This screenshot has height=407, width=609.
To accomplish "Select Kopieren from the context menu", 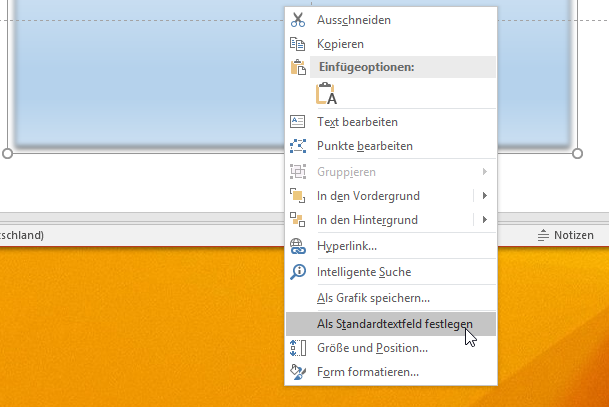I will coord(391,44).
